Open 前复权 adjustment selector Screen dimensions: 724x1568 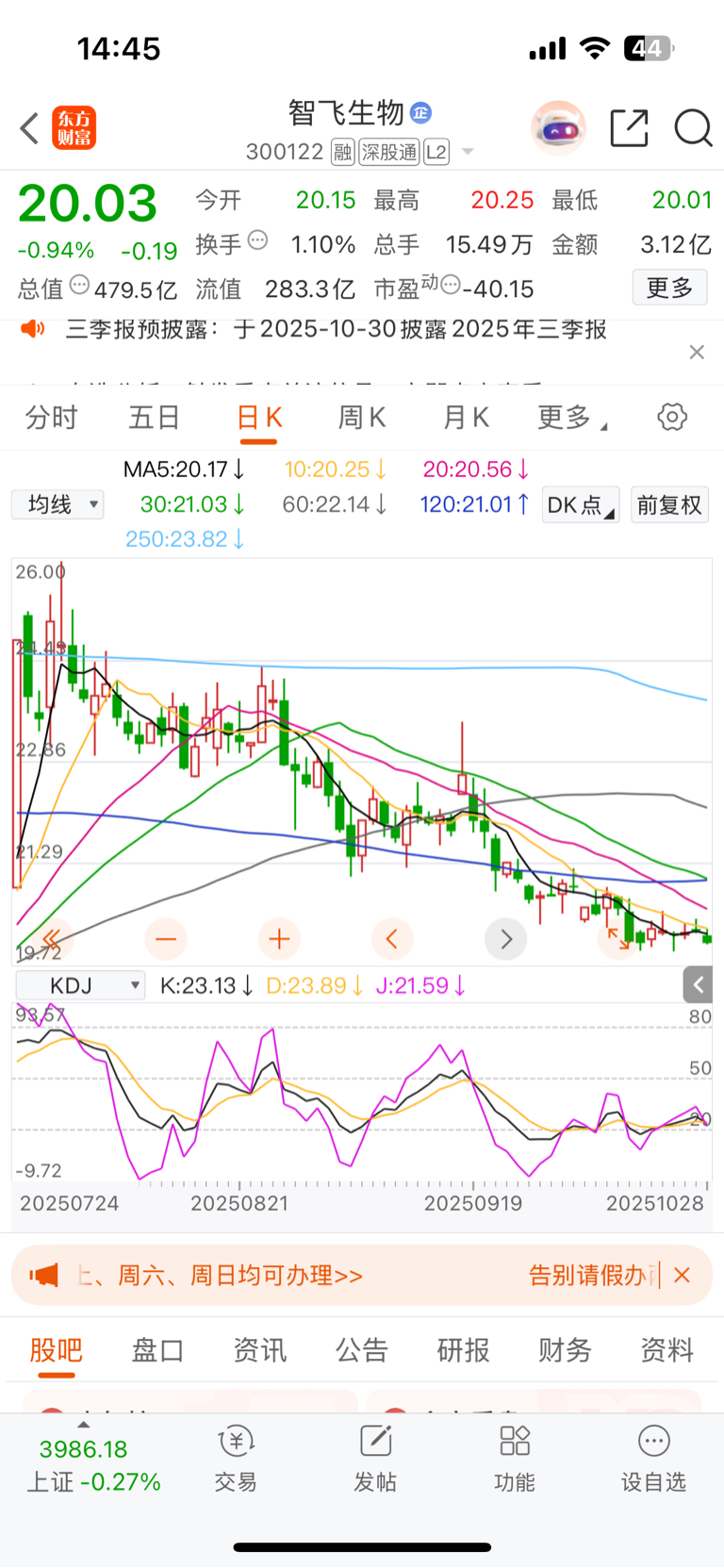(669, 504)
